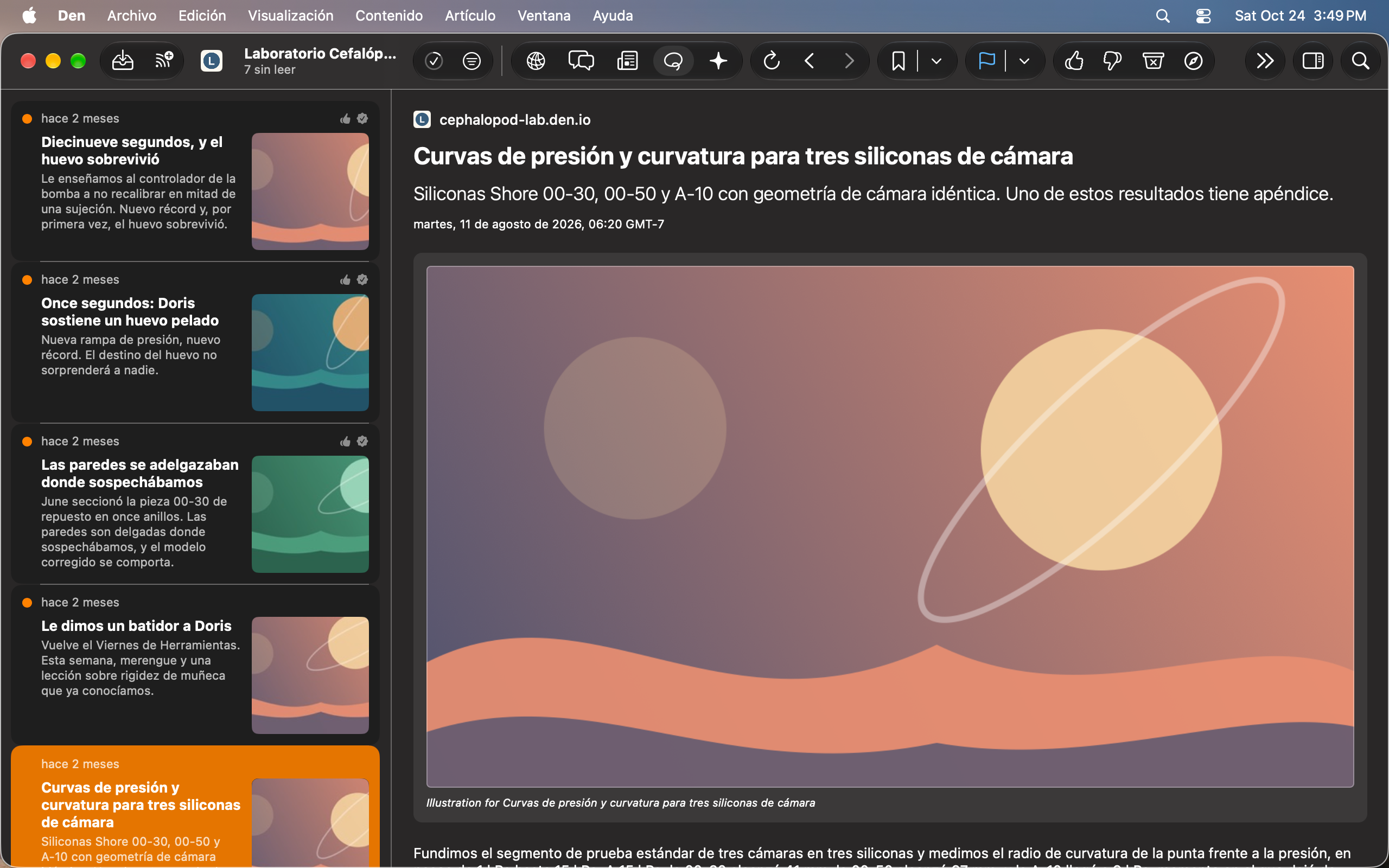Click the 'Once segundos' teal thumbnail
The width and height of the screenshot is (1389, 868).
click(310, 353)
